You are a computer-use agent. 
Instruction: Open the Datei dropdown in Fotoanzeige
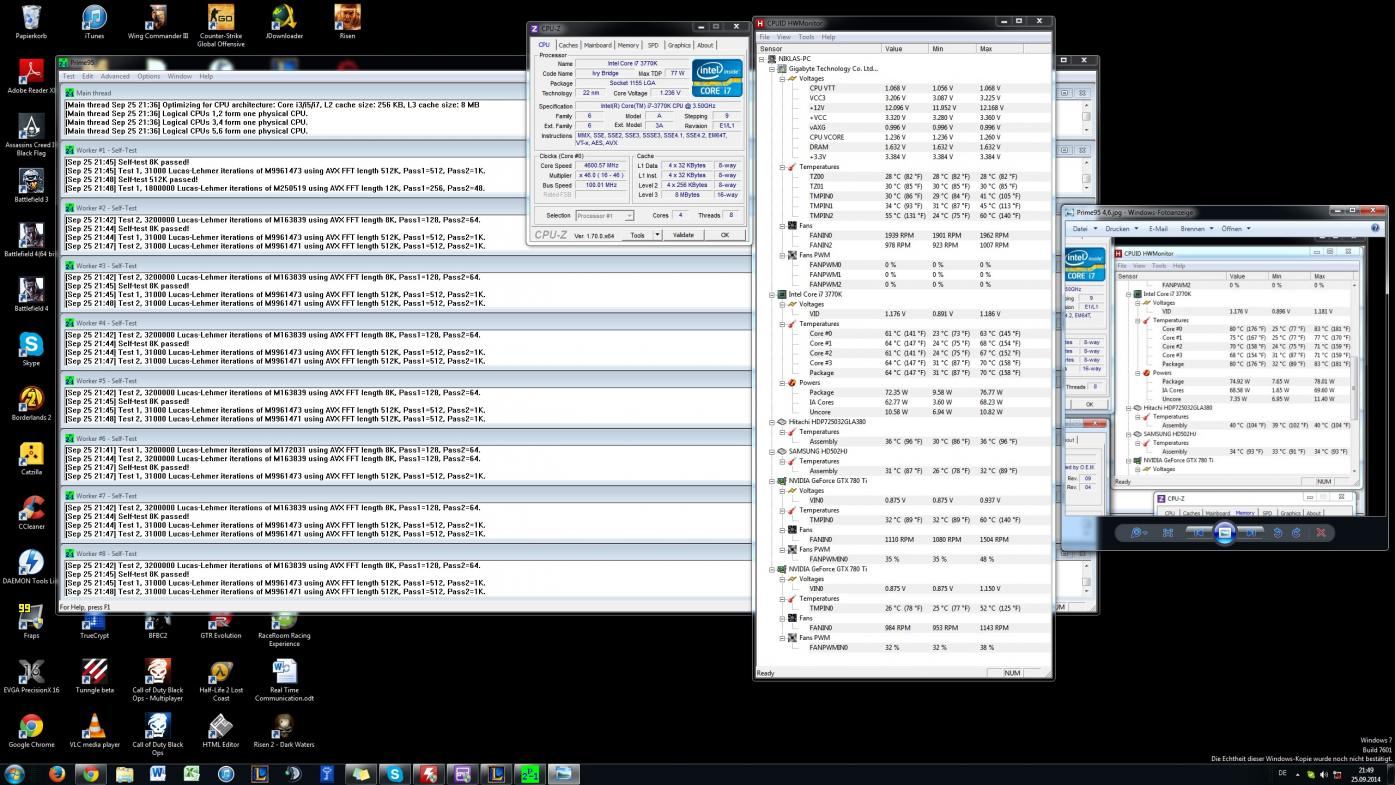1084,228
